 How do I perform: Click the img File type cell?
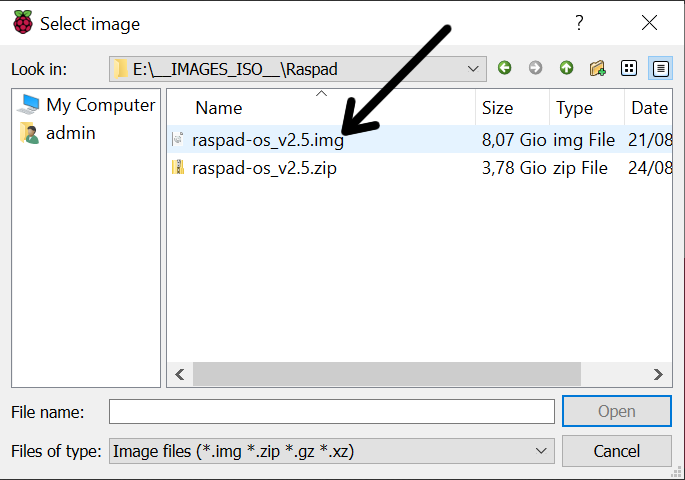pos(584,140)
